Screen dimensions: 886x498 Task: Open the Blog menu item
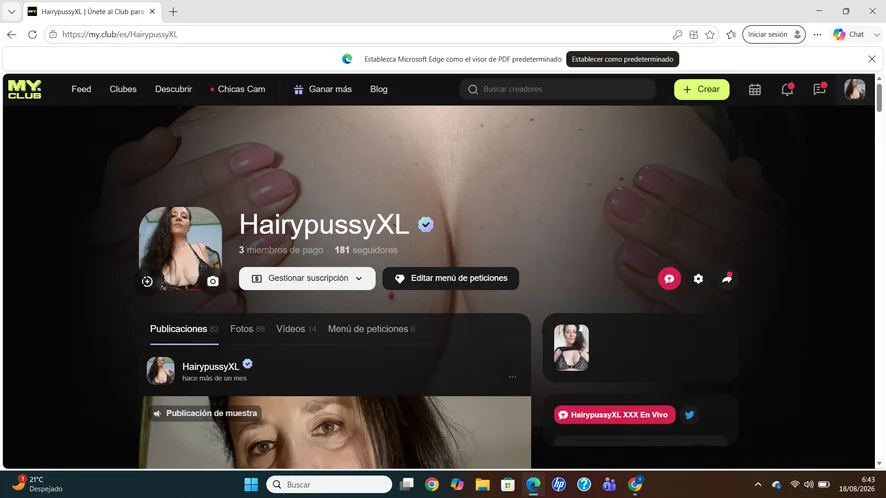379,89
